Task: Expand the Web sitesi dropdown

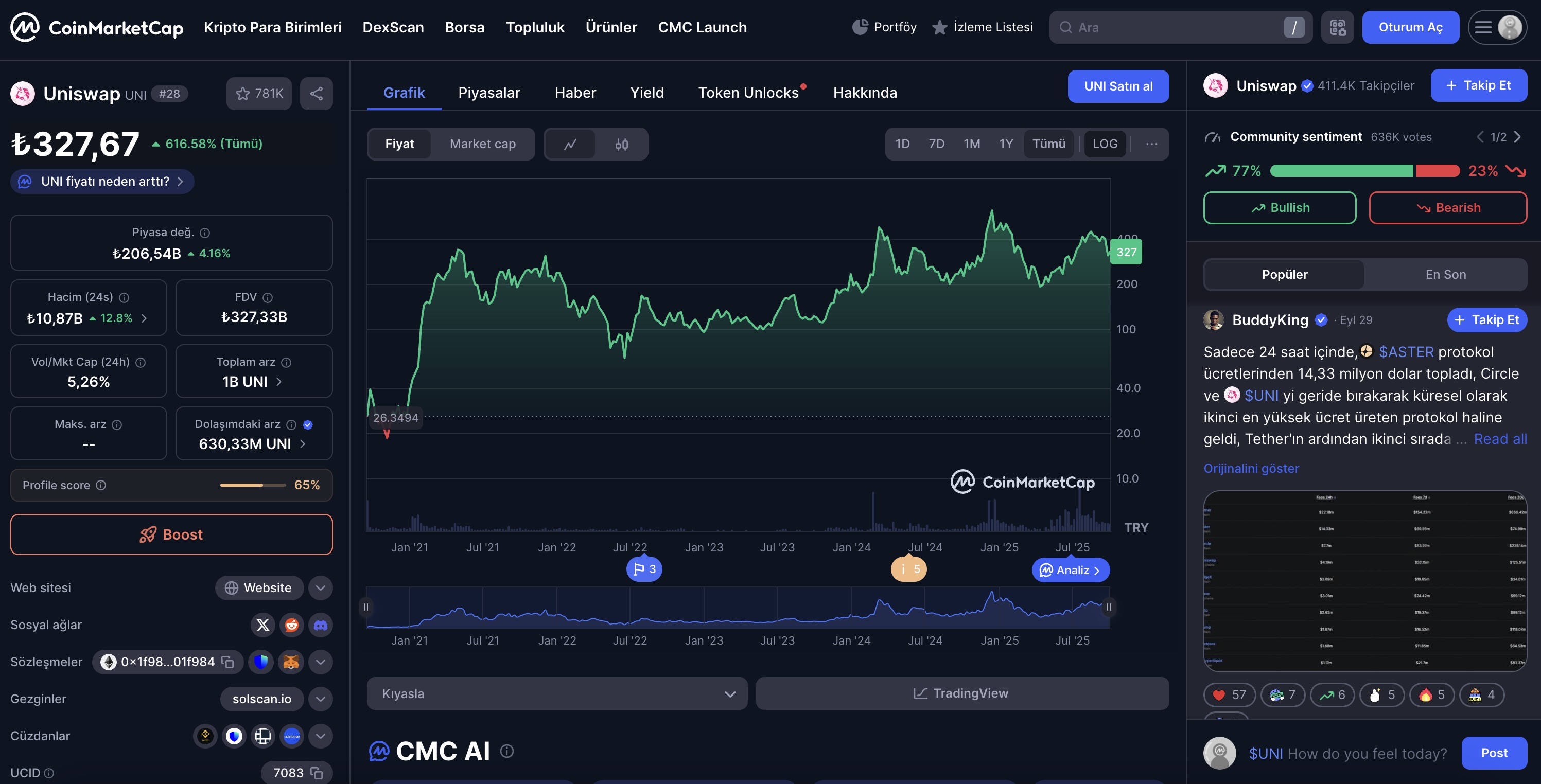Action: tap(321, 588)
